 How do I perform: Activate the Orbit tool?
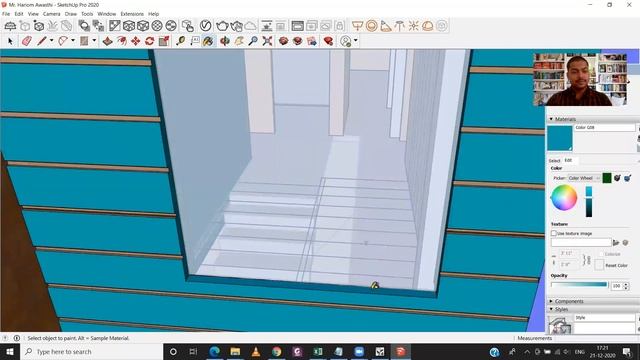point(225,41)
